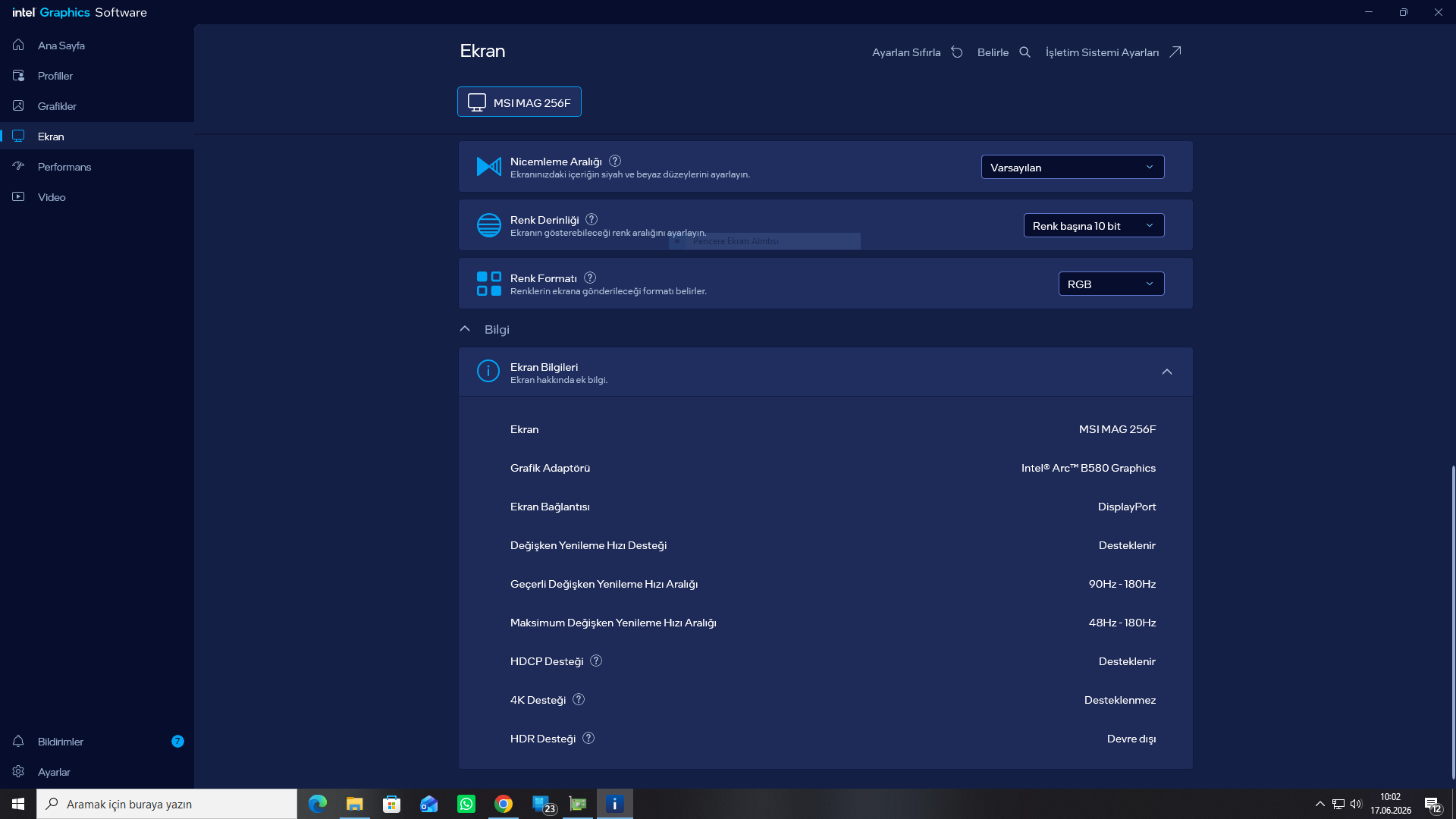1456x819 pixels.
Task: Open WhatsApp from taskbar
Action: click(x=466, y=804)
